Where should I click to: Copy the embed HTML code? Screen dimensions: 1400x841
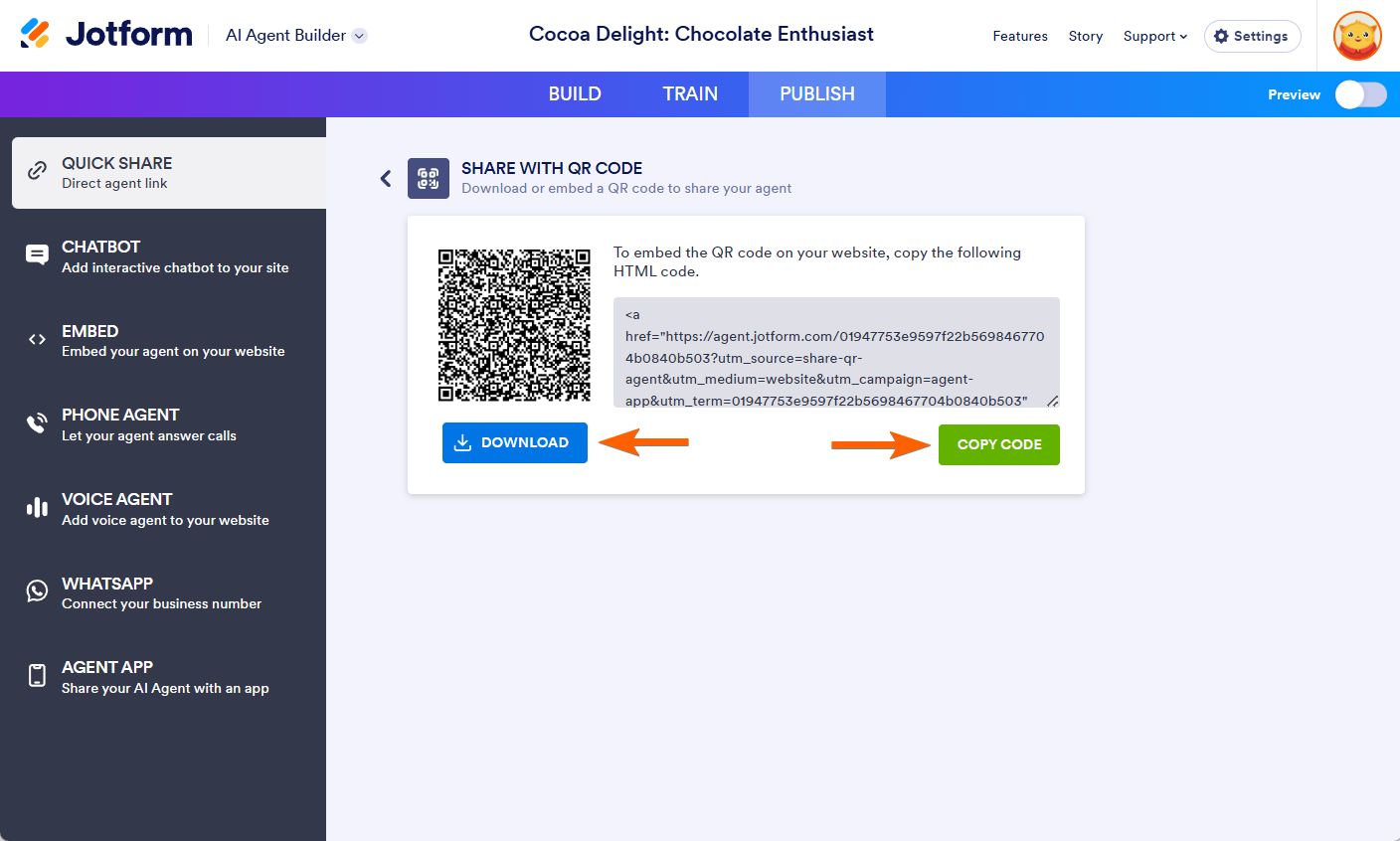point(999,444)
